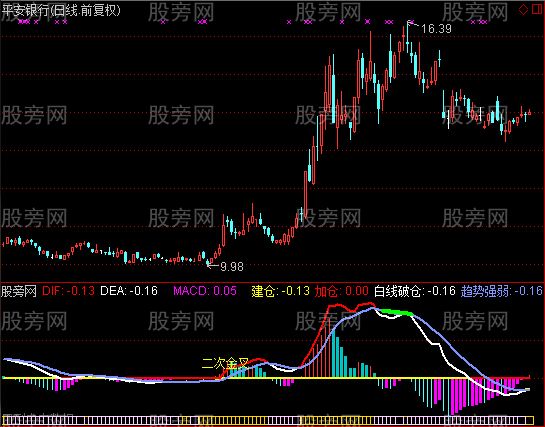Click the 9.98 low price label
The image size is (545, 427).
[x=232, y=266]
